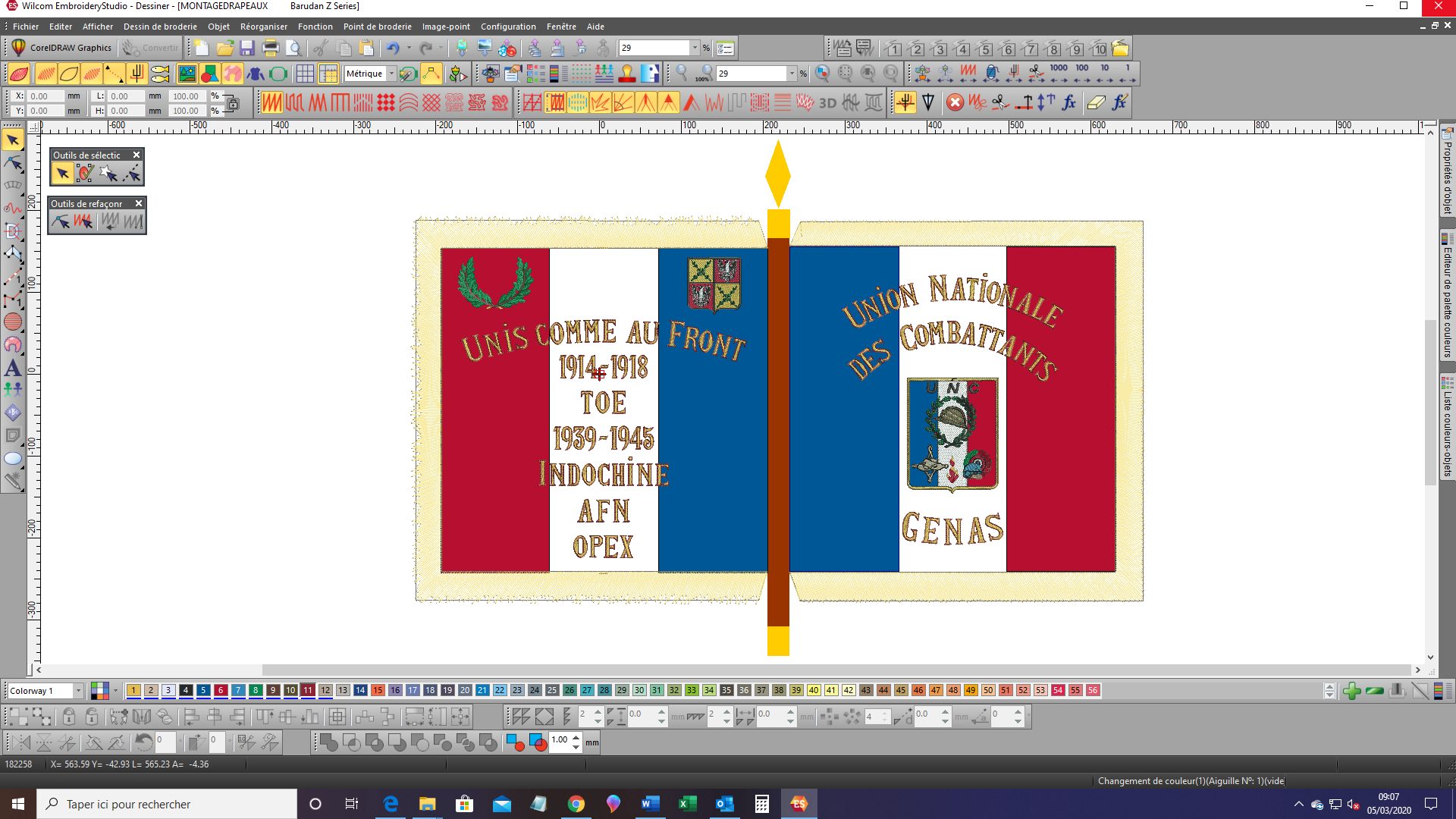
Task: Click the X position input field
Action: coord(45,96)
